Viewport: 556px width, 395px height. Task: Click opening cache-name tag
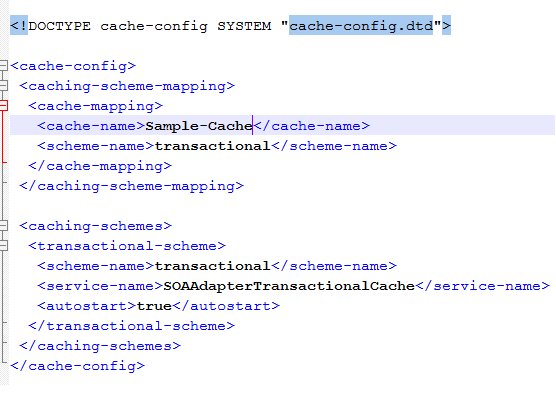91,126
